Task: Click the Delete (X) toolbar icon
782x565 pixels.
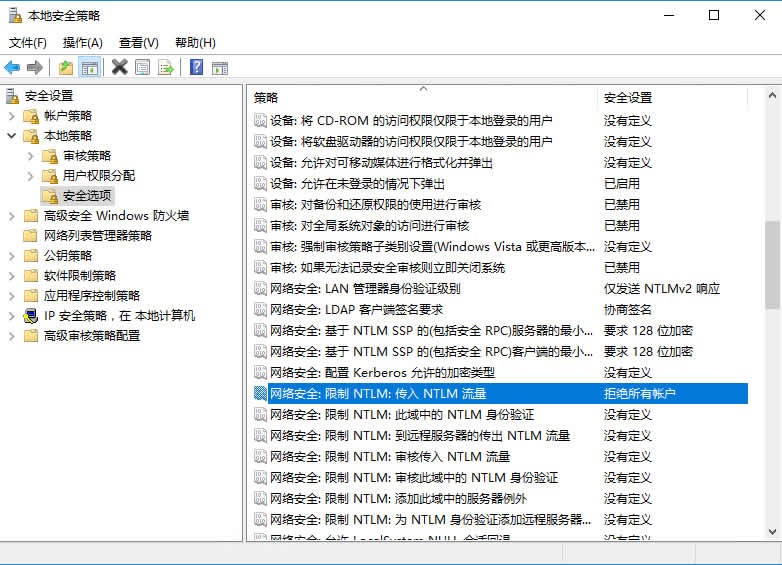Action: tap(120, 68)
